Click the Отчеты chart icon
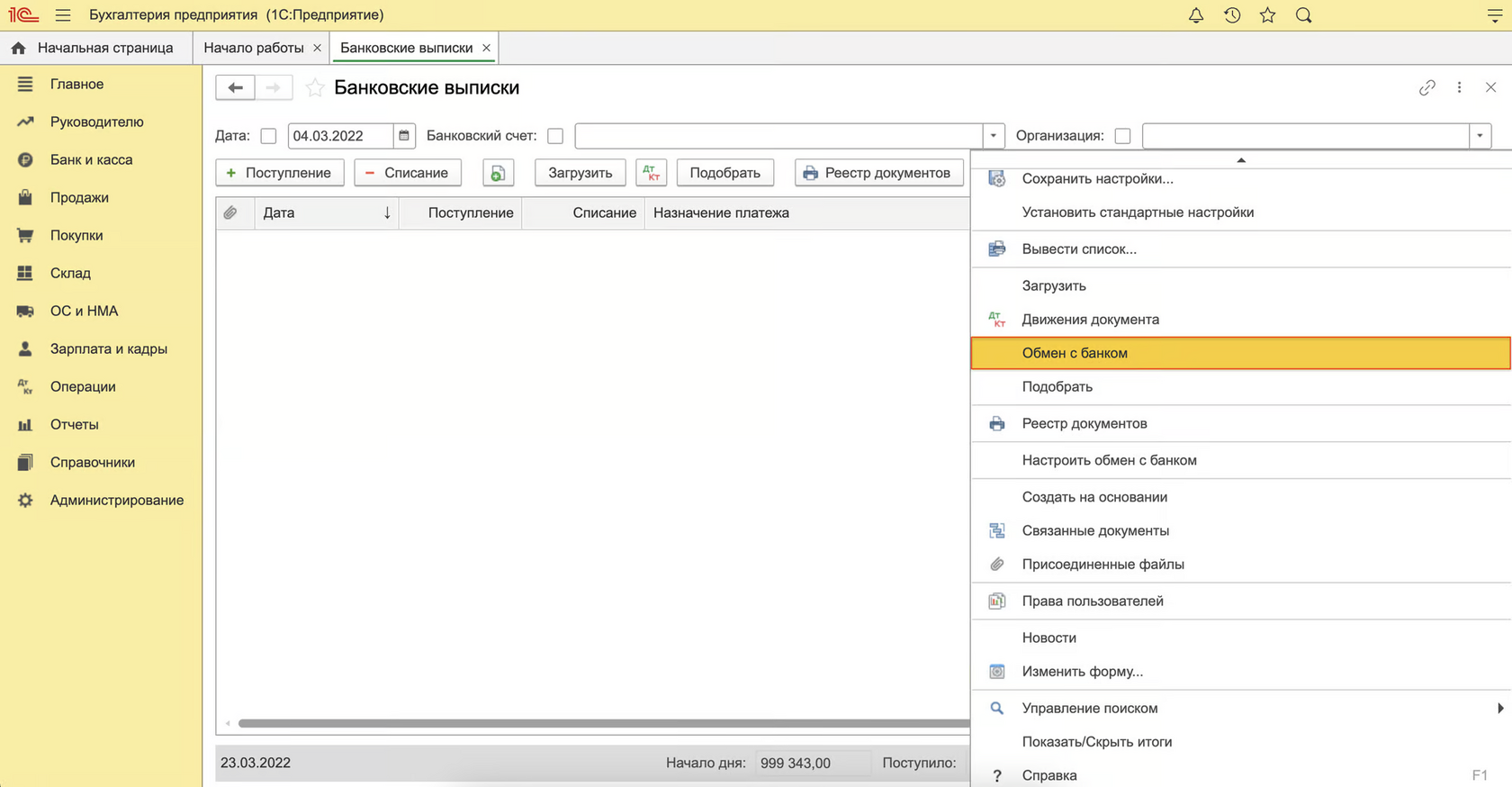The image size is (1512, 787). point(25,424)
